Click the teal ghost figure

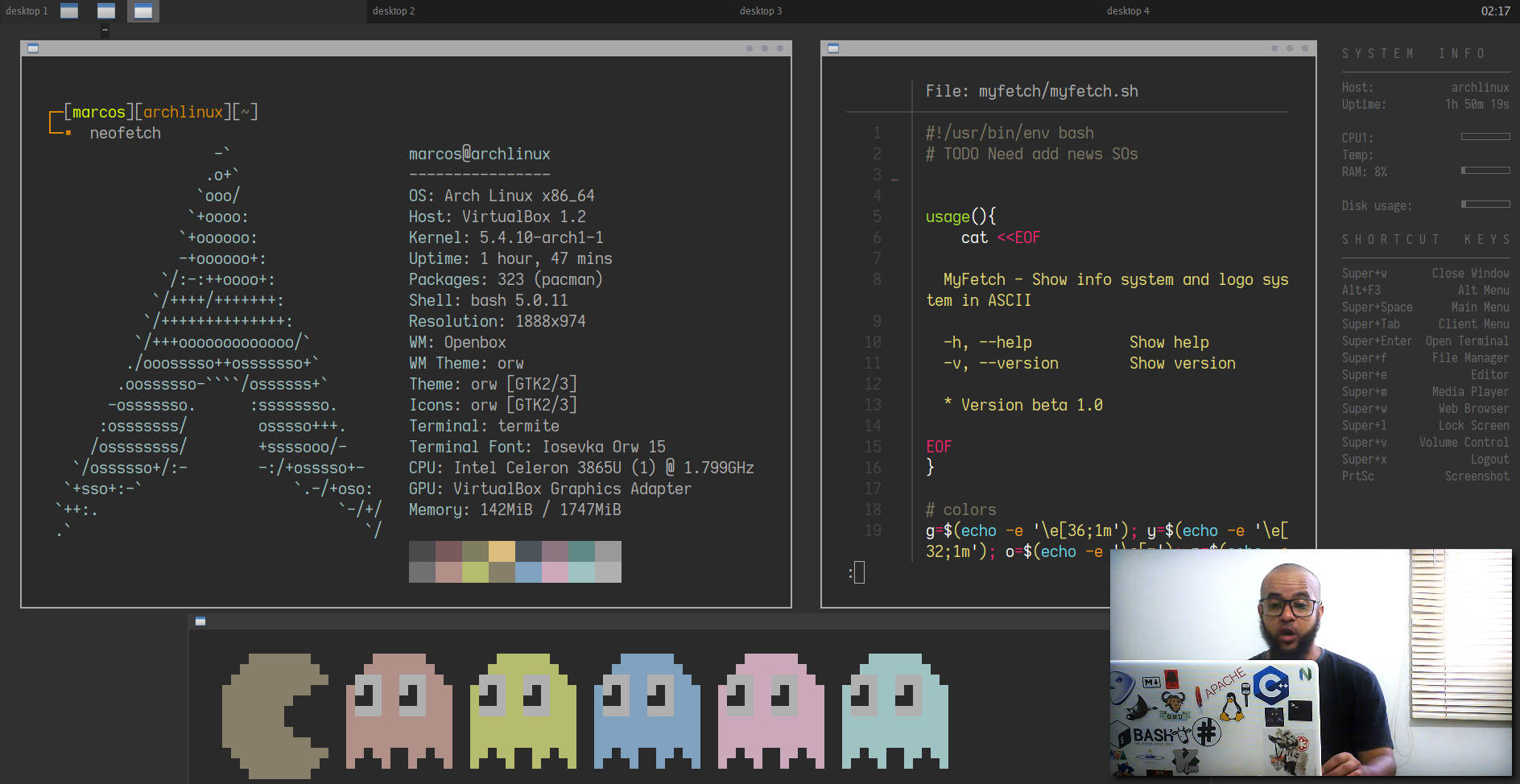(x=895, y=711)
